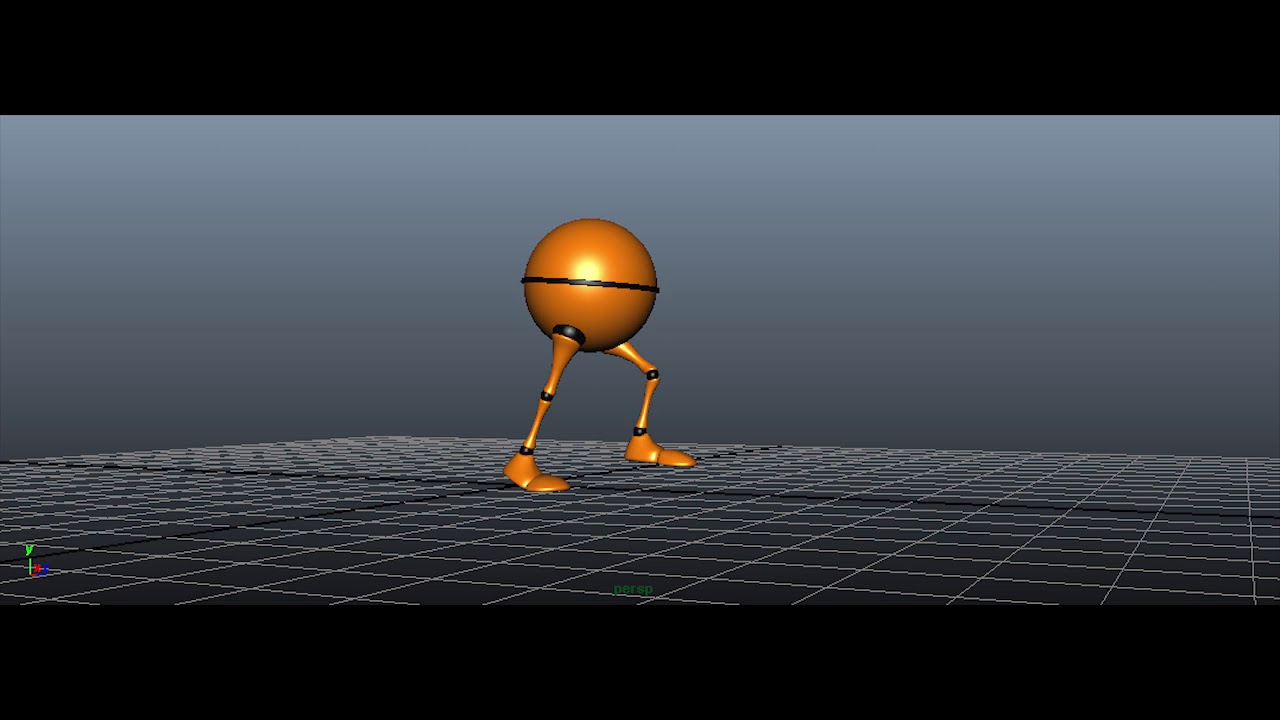Select the rear leg's foot on the grid
This screenshot has width=1280, height=720.
pyautogui.click(x=660, y=452)
